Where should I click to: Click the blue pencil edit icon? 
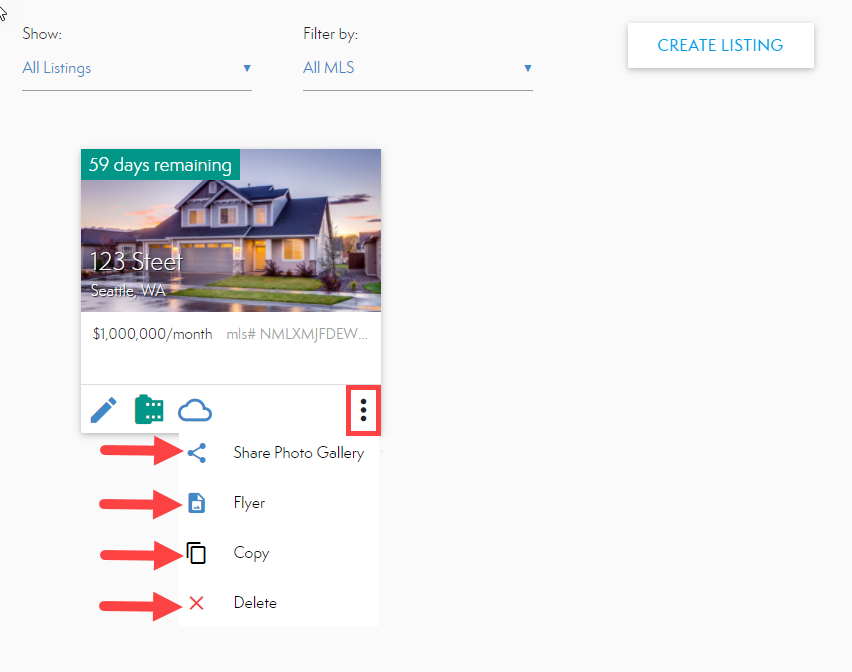[103, 410]
